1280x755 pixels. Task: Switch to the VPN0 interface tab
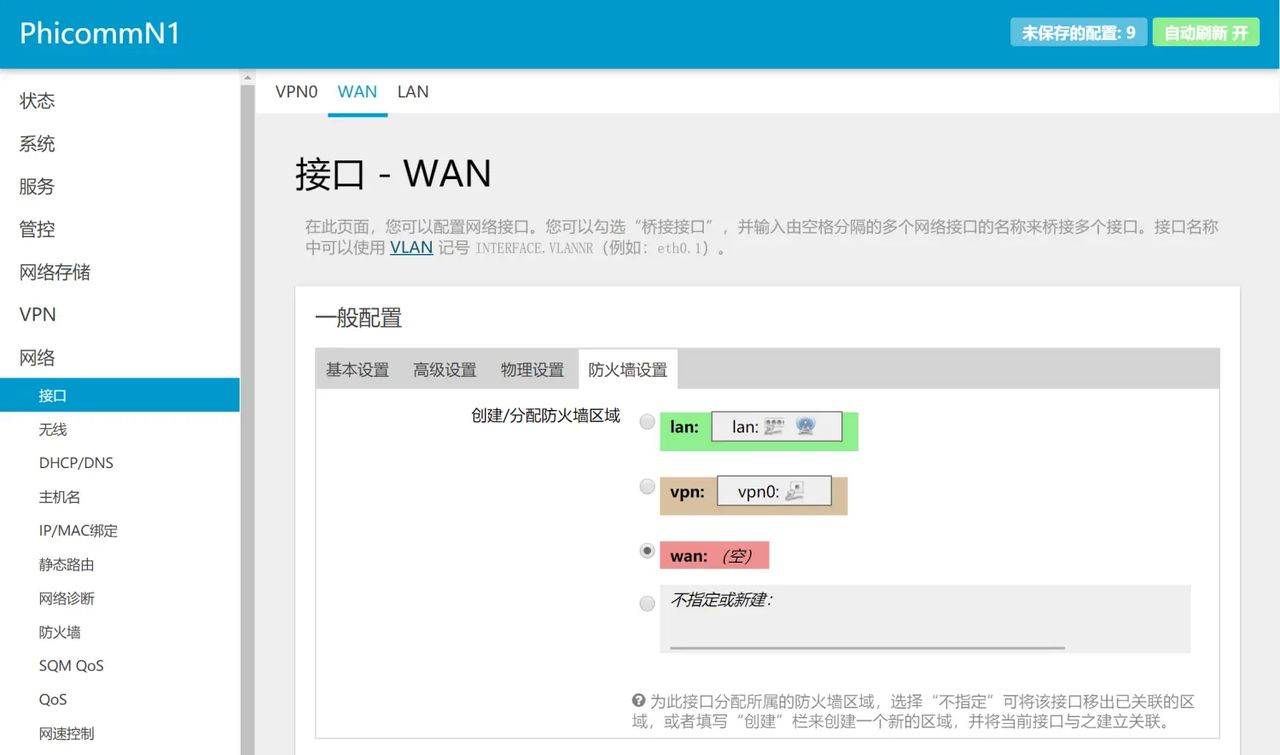(296, 91)
